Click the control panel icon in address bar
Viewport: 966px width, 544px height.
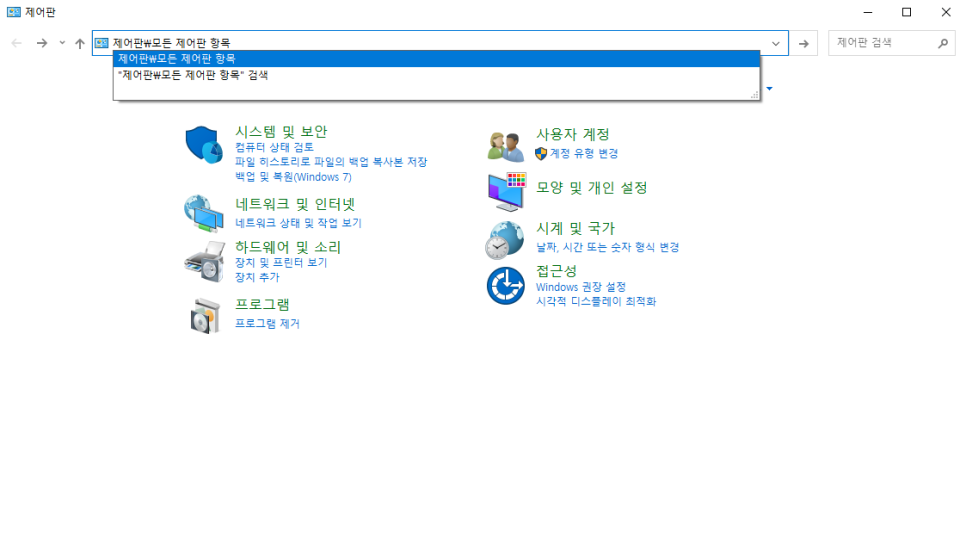point(102,43)
